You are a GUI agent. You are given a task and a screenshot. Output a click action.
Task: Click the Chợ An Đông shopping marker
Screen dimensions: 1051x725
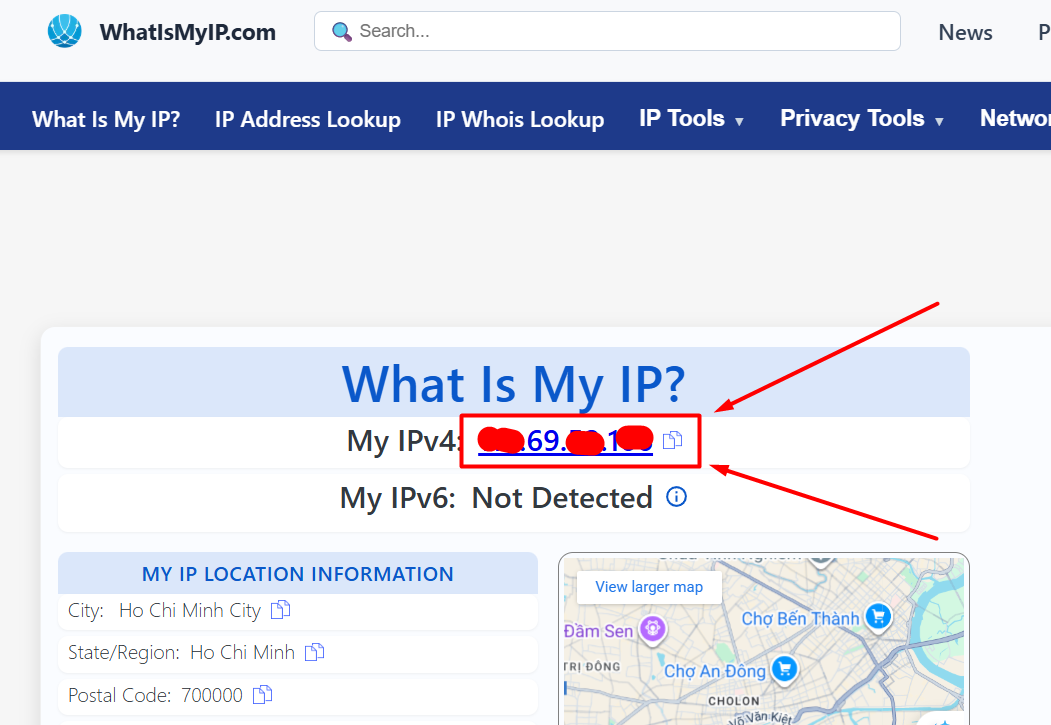click(784, 669)
